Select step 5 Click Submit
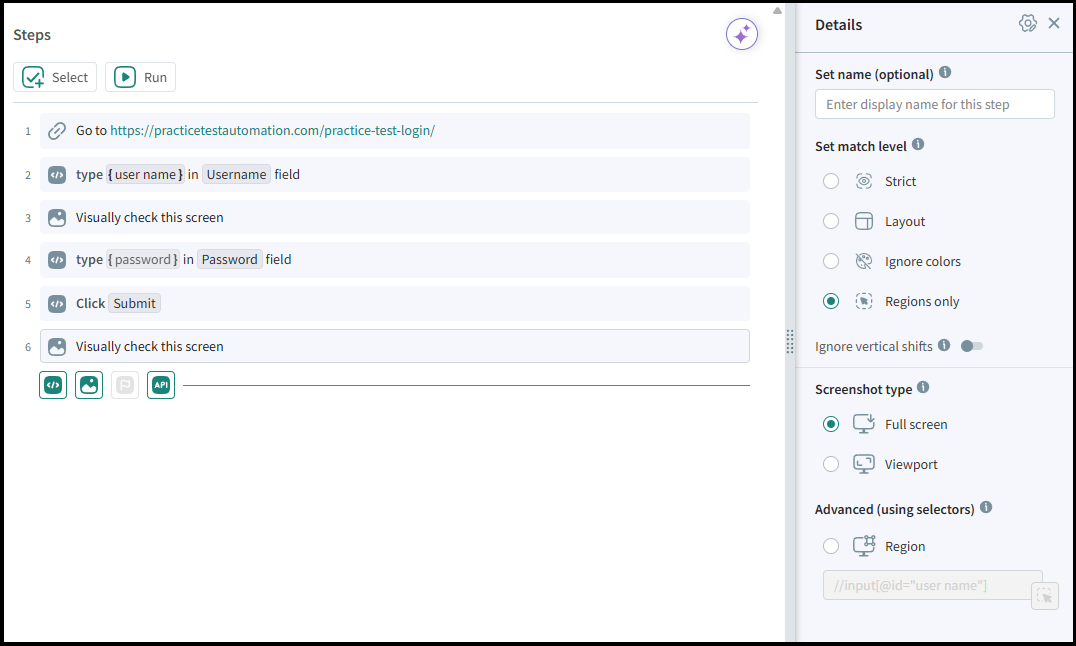This screenshot has height=646, width=1076. coord(394,304)
